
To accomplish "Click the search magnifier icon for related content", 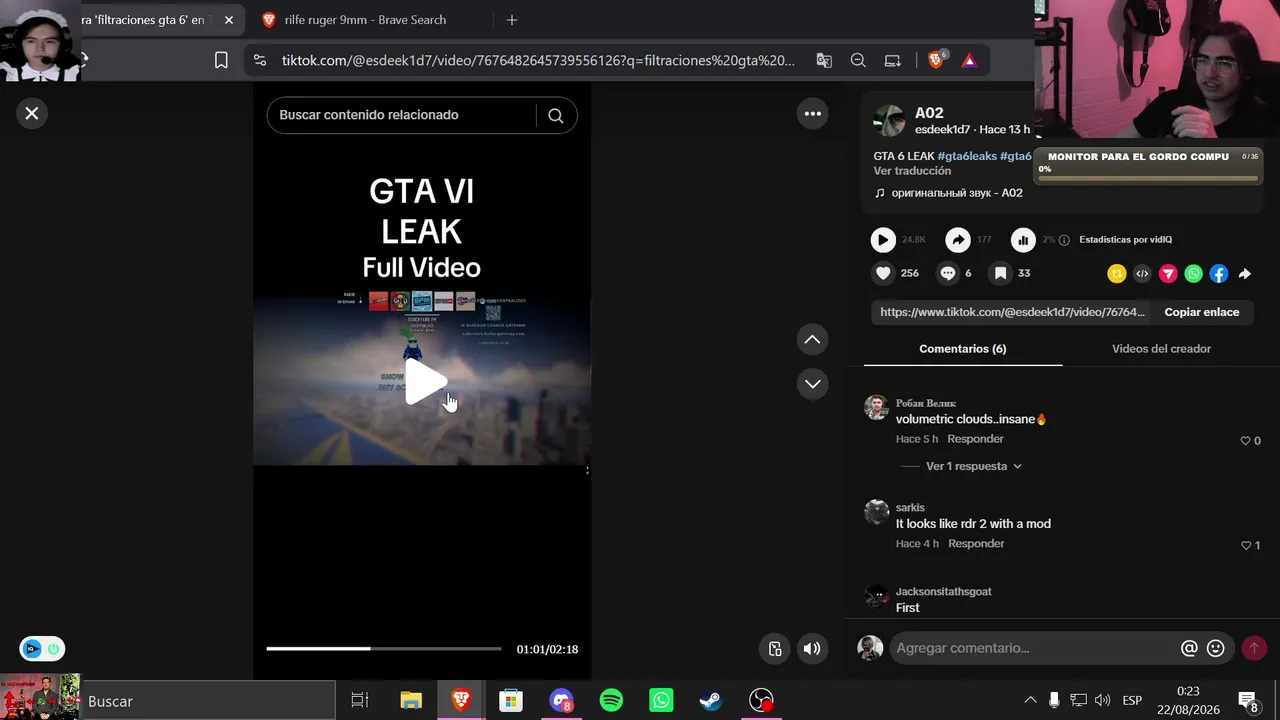I will point(556,115).
